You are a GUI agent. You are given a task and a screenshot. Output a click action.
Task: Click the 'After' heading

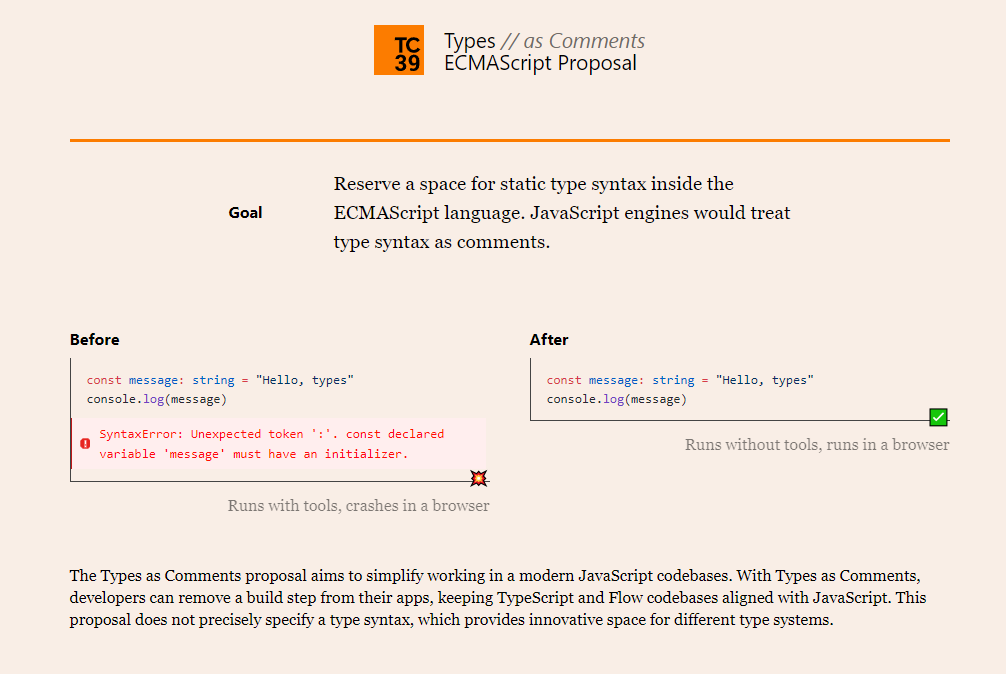[x=549, y=339]
